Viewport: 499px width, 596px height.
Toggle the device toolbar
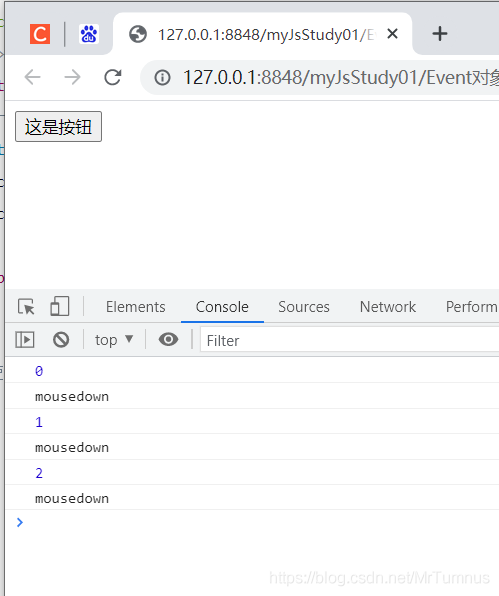point(60,306)
